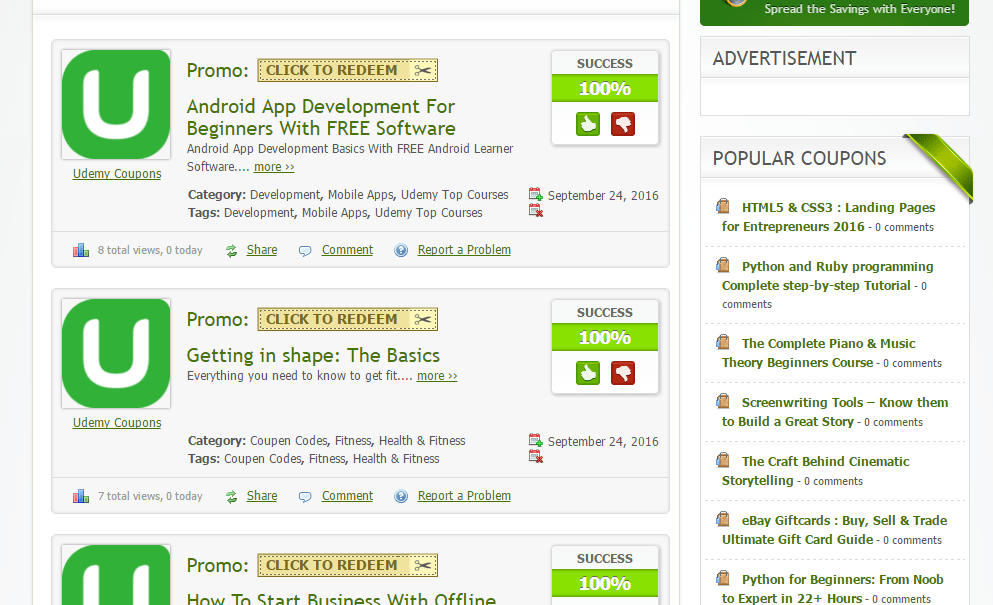Expand 'more' on Getting in shape description
The height and width of the screenshot is (605, 993).
tap(437, 376)
